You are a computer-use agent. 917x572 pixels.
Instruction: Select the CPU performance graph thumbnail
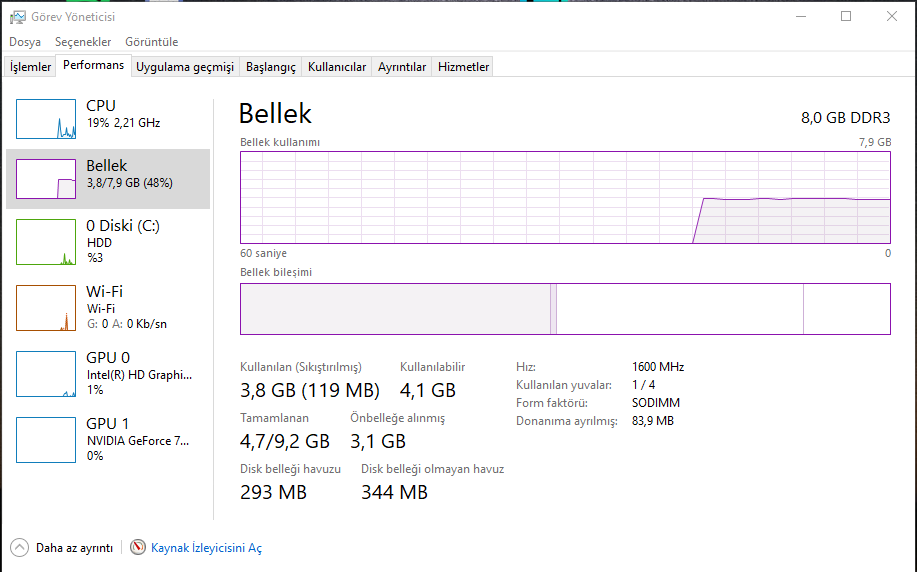click(x=46, y=119)
